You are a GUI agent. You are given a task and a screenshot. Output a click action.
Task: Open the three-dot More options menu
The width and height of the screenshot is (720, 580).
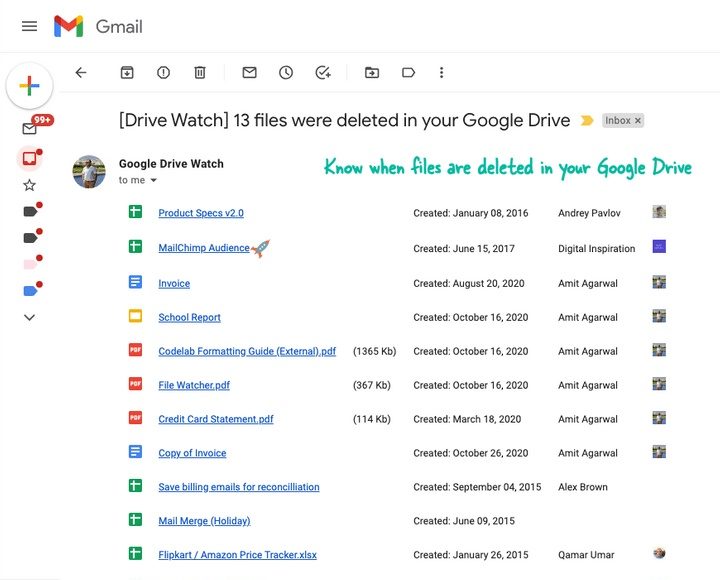coord(441,73)
